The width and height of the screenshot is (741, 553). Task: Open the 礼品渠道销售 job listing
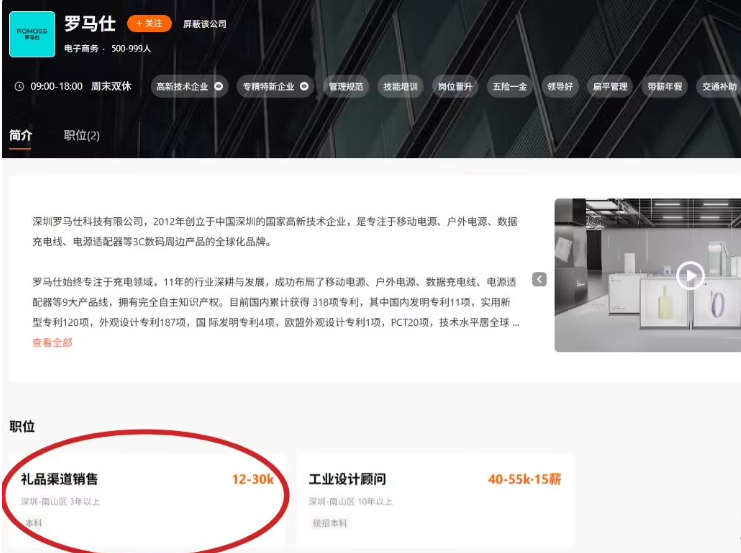click(x=60, y=480)
